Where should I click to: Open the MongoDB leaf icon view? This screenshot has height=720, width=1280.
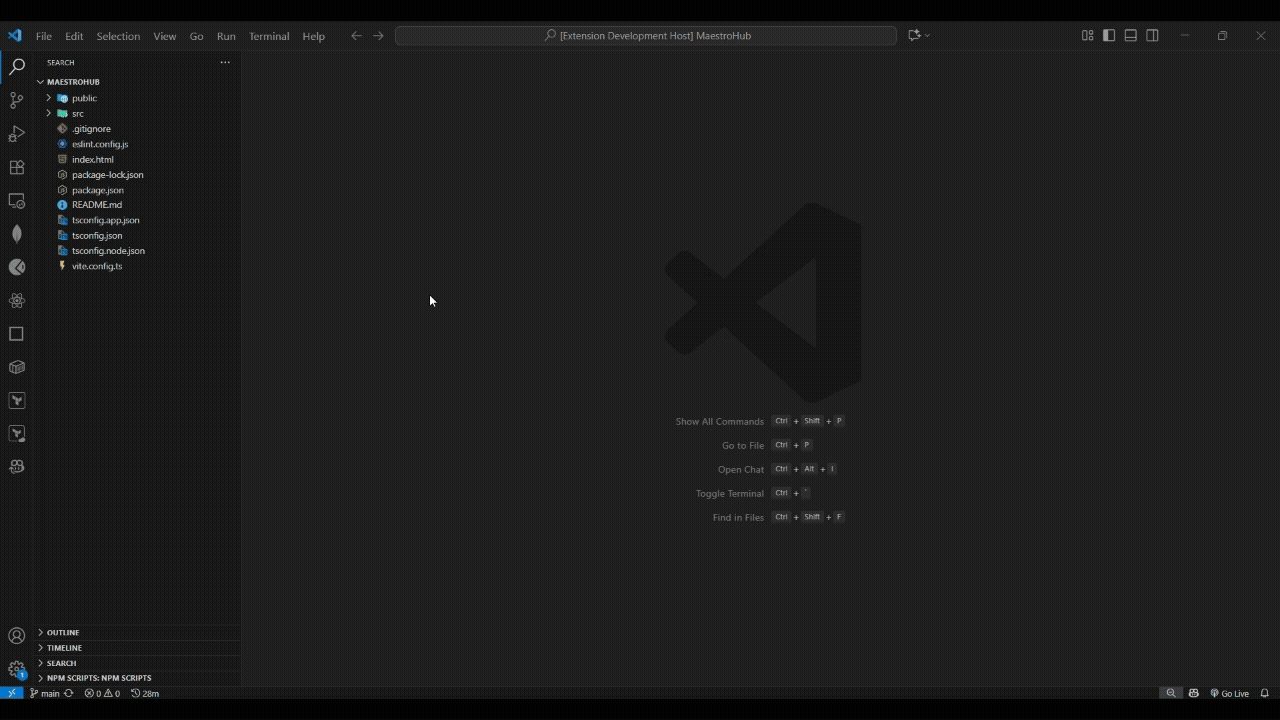point(16,234)
